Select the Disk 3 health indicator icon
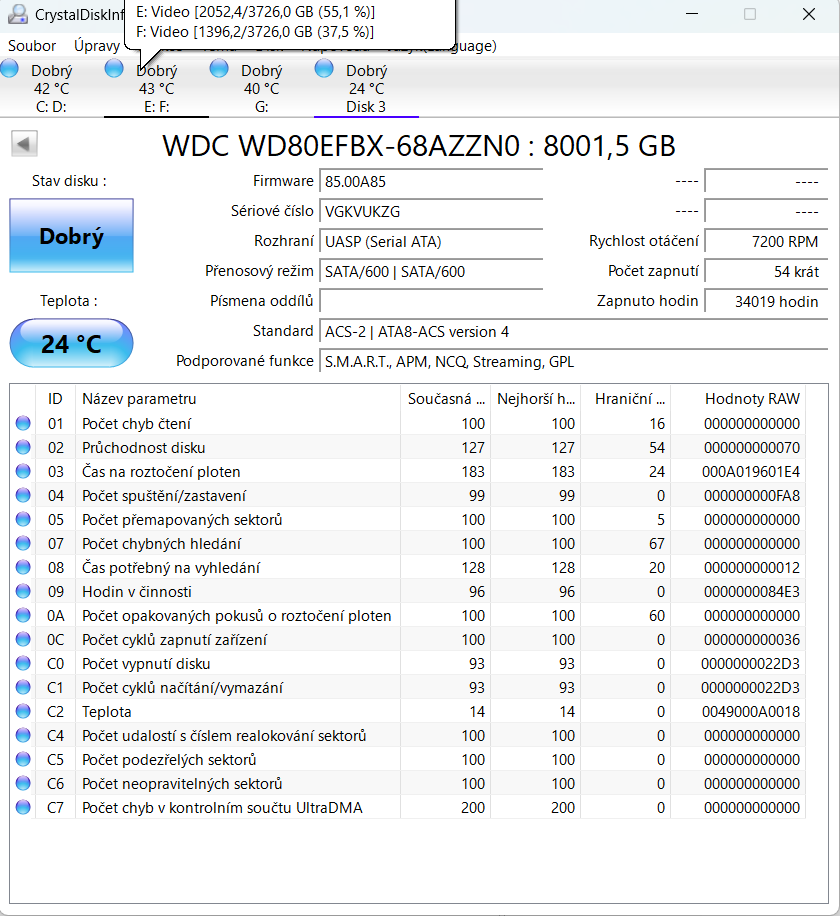The width and height of the screenshot is (840, 916). tap(323, 68)
